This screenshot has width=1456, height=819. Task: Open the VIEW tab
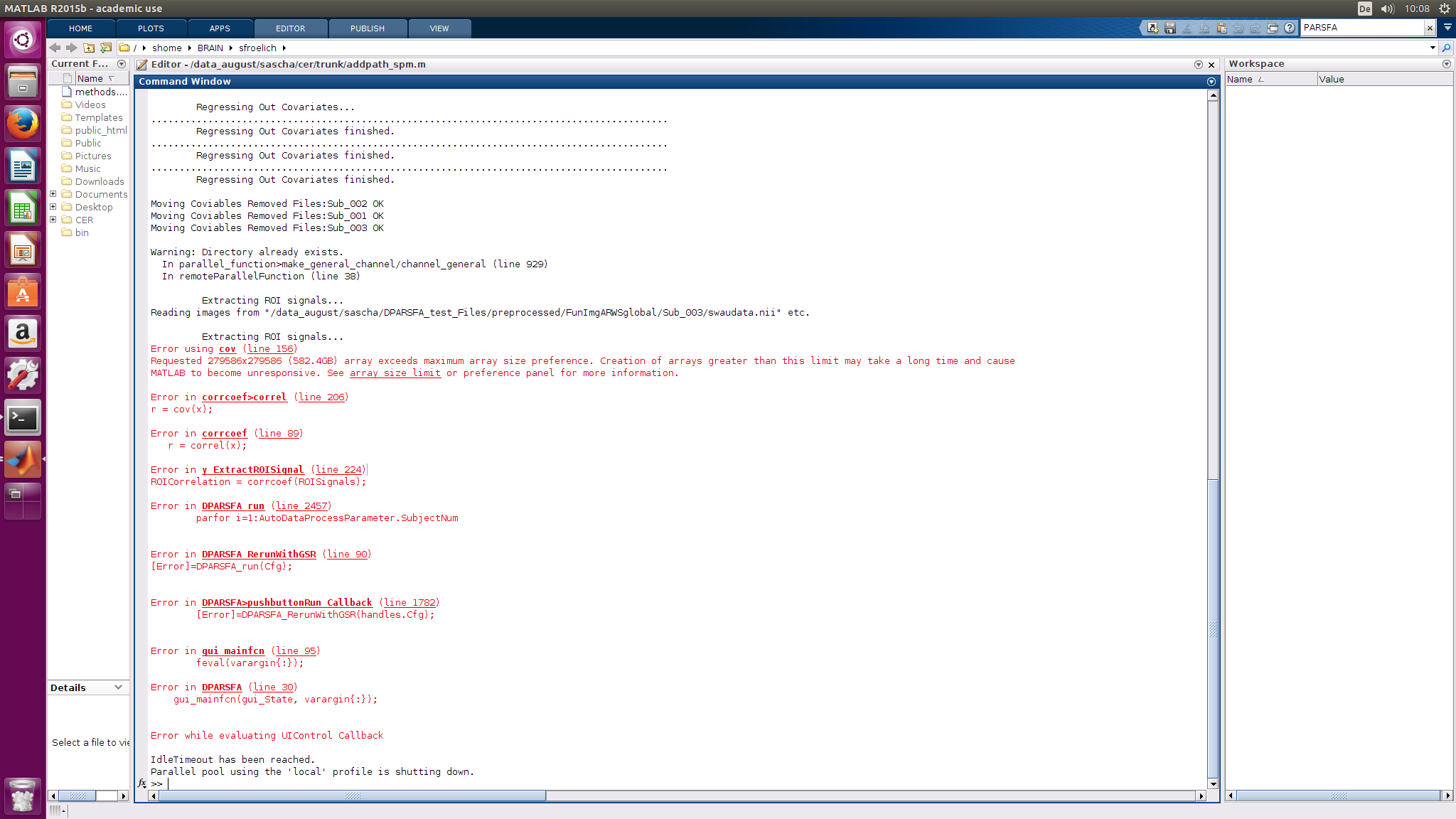(x=439, y=28)
